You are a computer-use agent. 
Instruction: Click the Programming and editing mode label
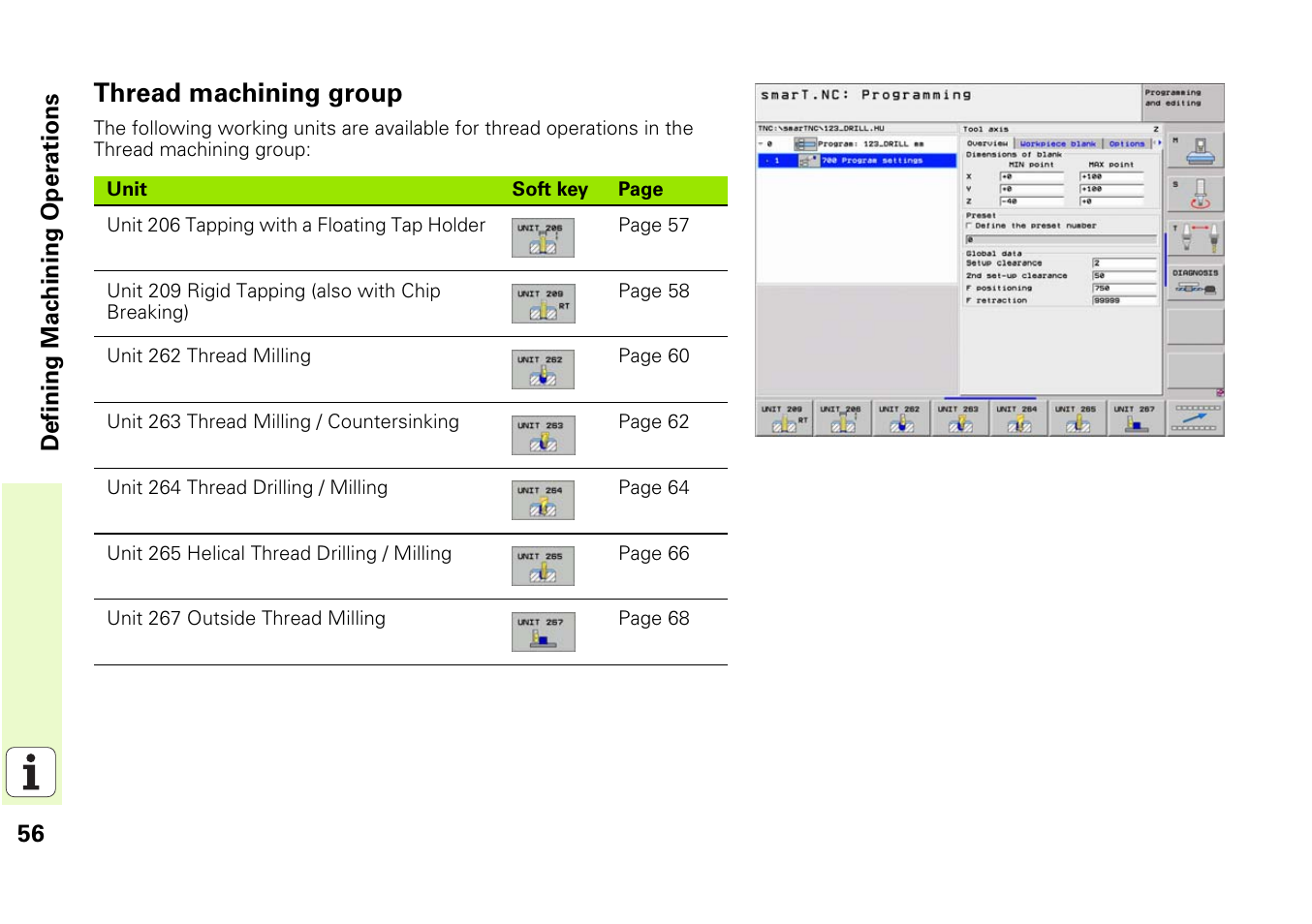coord(1173,98)
